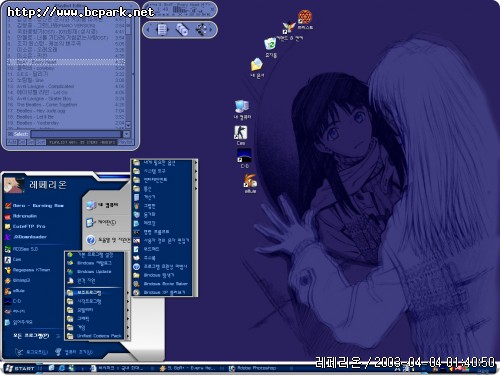This screenshot has width=500, height=375.
Task: Select playlist track 16 The Beatles - Come Together
Action: click(x=66, y=105)
